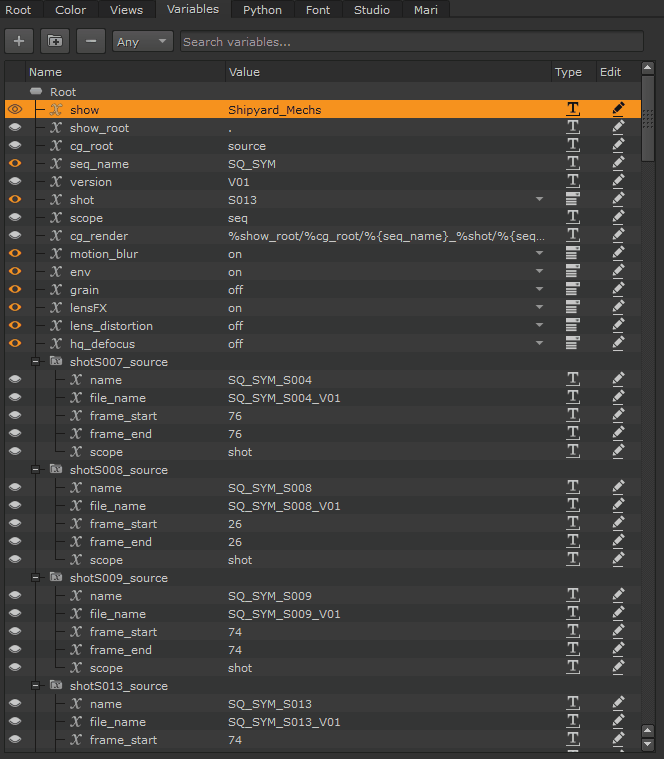Open the Studio tab

pyautogui.click(x=372, y=10)
